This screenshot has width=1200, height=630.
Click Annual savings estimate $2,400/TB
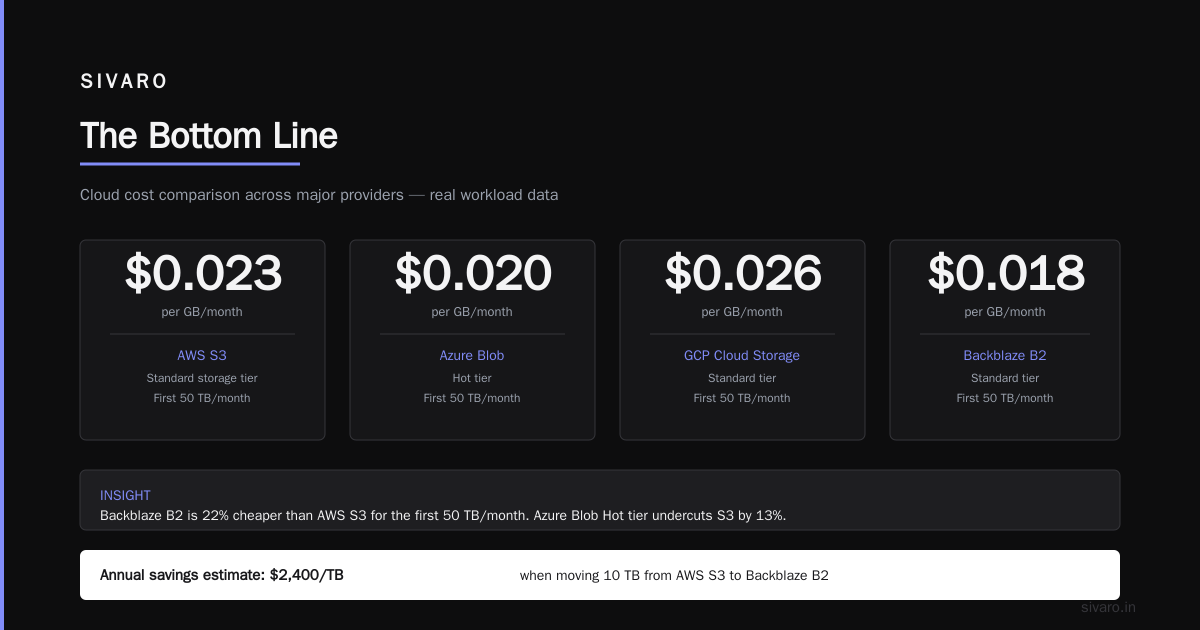coord(222,575)
